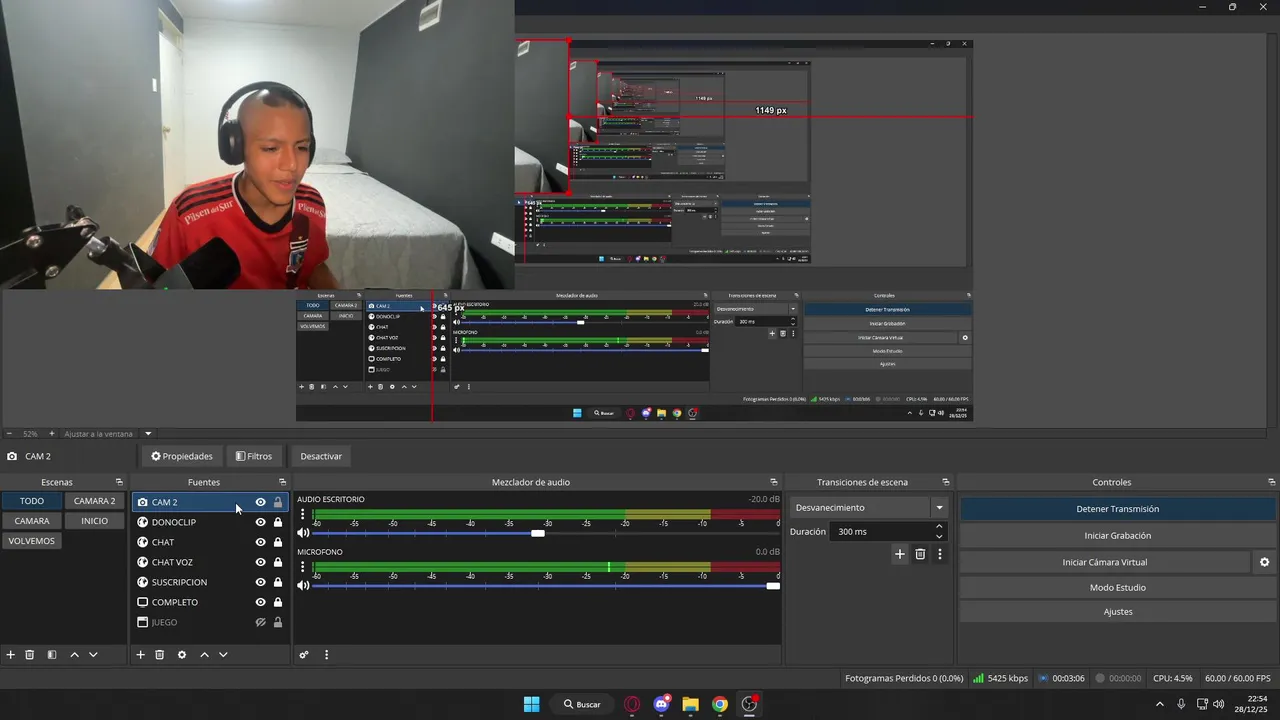This screenshot has width=1280, height=720.
Task: Remove the selected source with trash icon
Action: click(160, 655)
